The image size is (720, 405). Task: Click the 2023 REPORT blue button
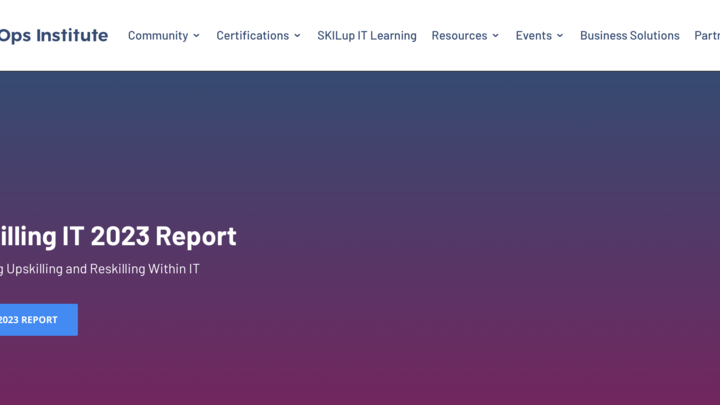point(39,320)
